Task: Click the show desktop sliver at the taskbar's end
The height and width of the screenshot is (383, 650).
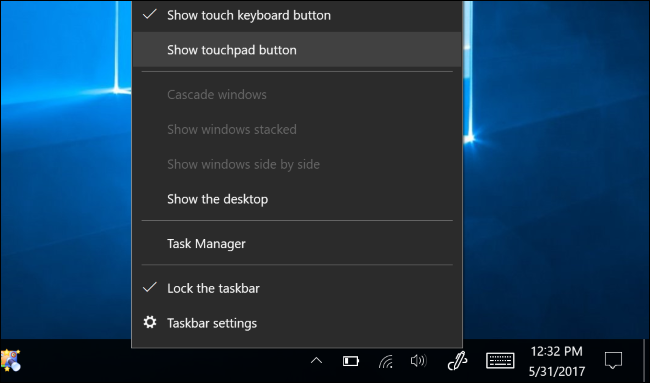Action: tap(646, 361)
